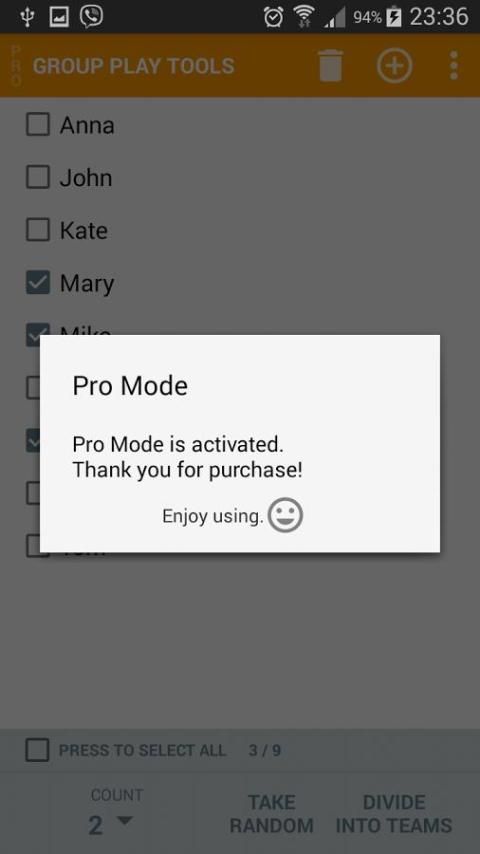Screen dimensions: 480x854
Task: Tap the trash delete icon
Action: click(x=331, y=65)
